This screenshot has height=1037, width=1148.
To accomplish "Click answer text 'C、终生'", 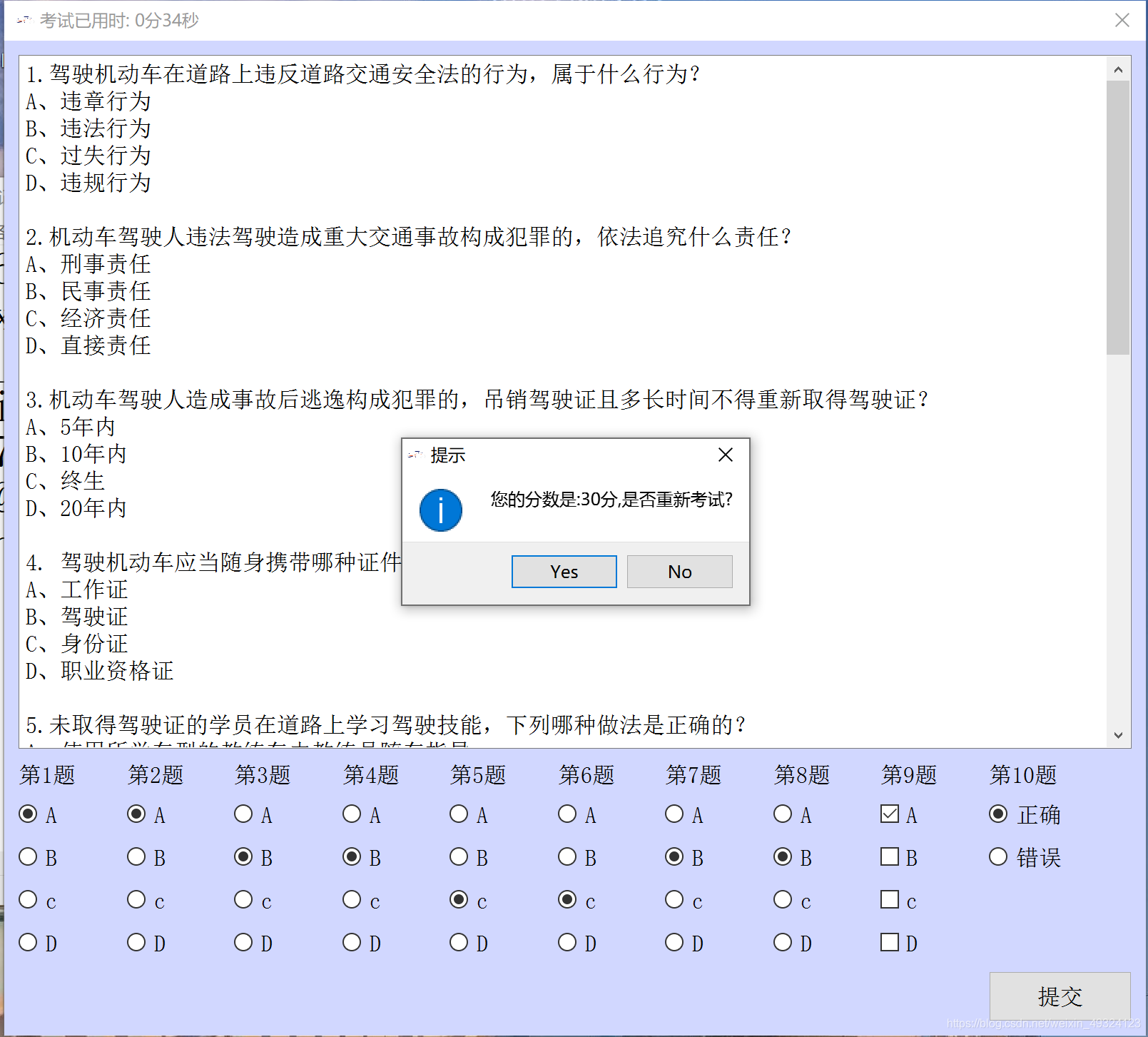I will click(x=66, y=481).
